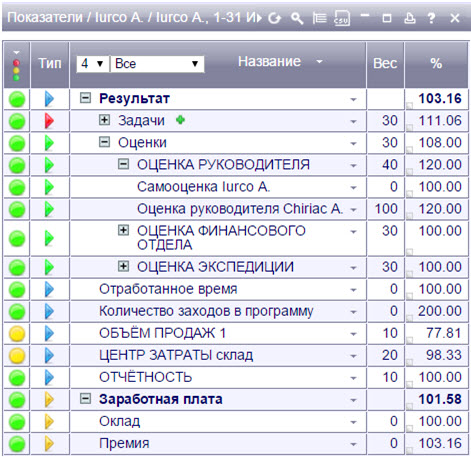Expand the Задачи tree node
471x457 pixels.
click(104, 120)
